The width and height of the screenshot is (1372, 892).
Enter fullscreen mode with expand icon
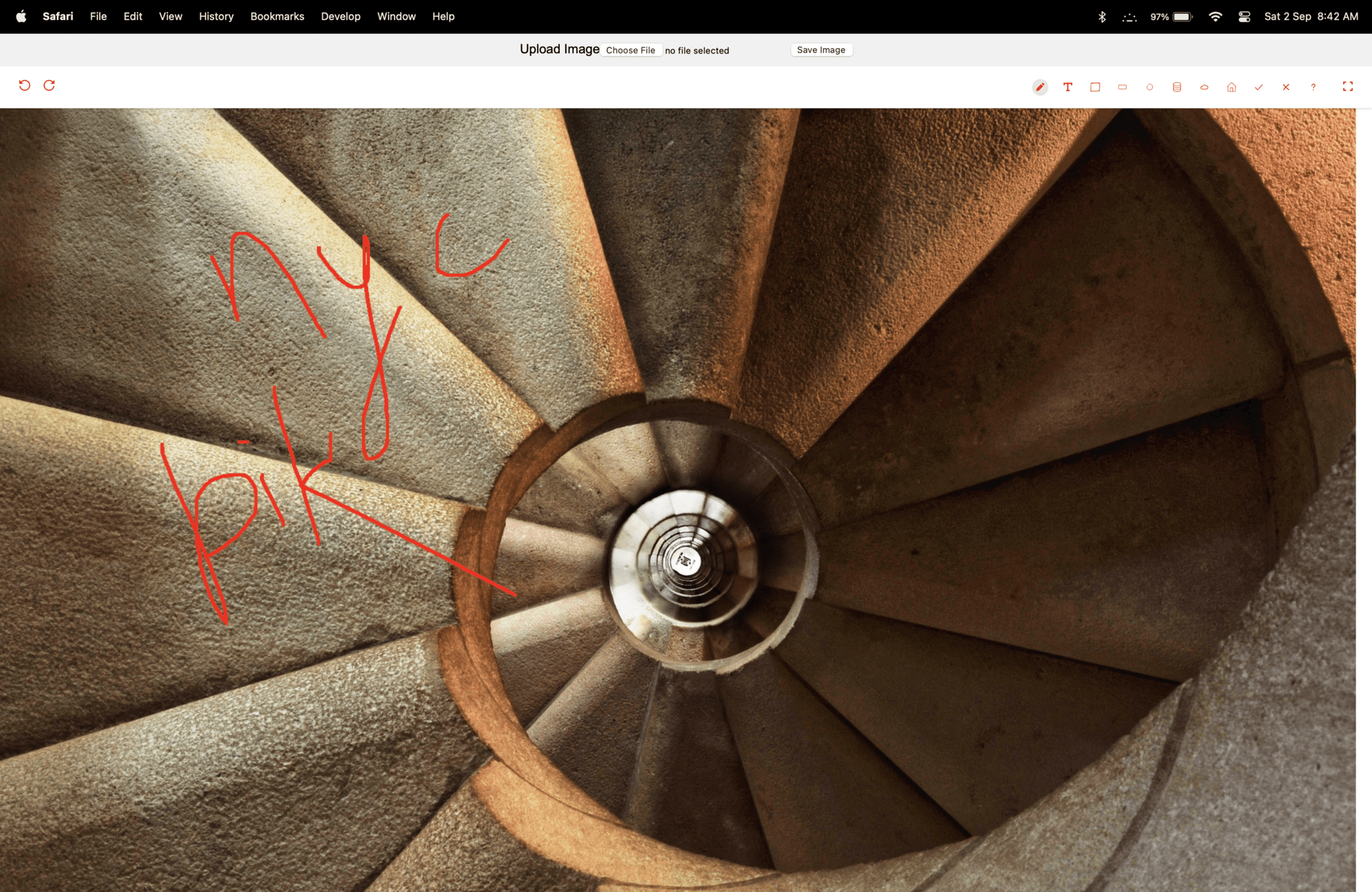[1347, 86]
